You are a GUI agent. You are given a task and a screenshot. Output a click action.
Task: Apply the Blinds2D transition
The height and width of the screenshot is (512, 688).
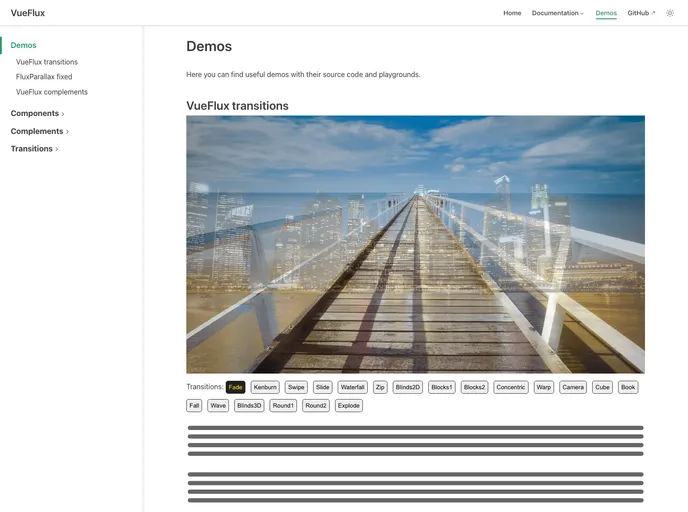click(x=408, y=387)
